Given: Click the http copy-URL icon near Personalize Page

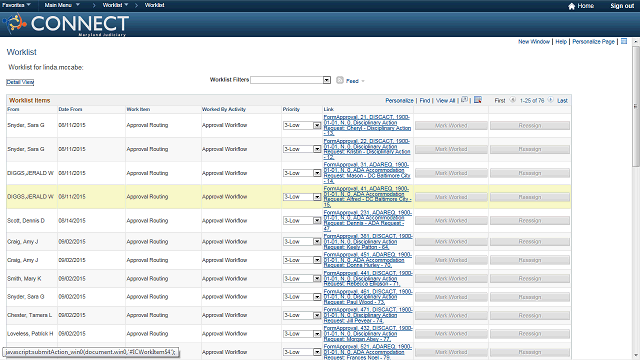Looking at the screenshot, I should (x=624, y=41).
